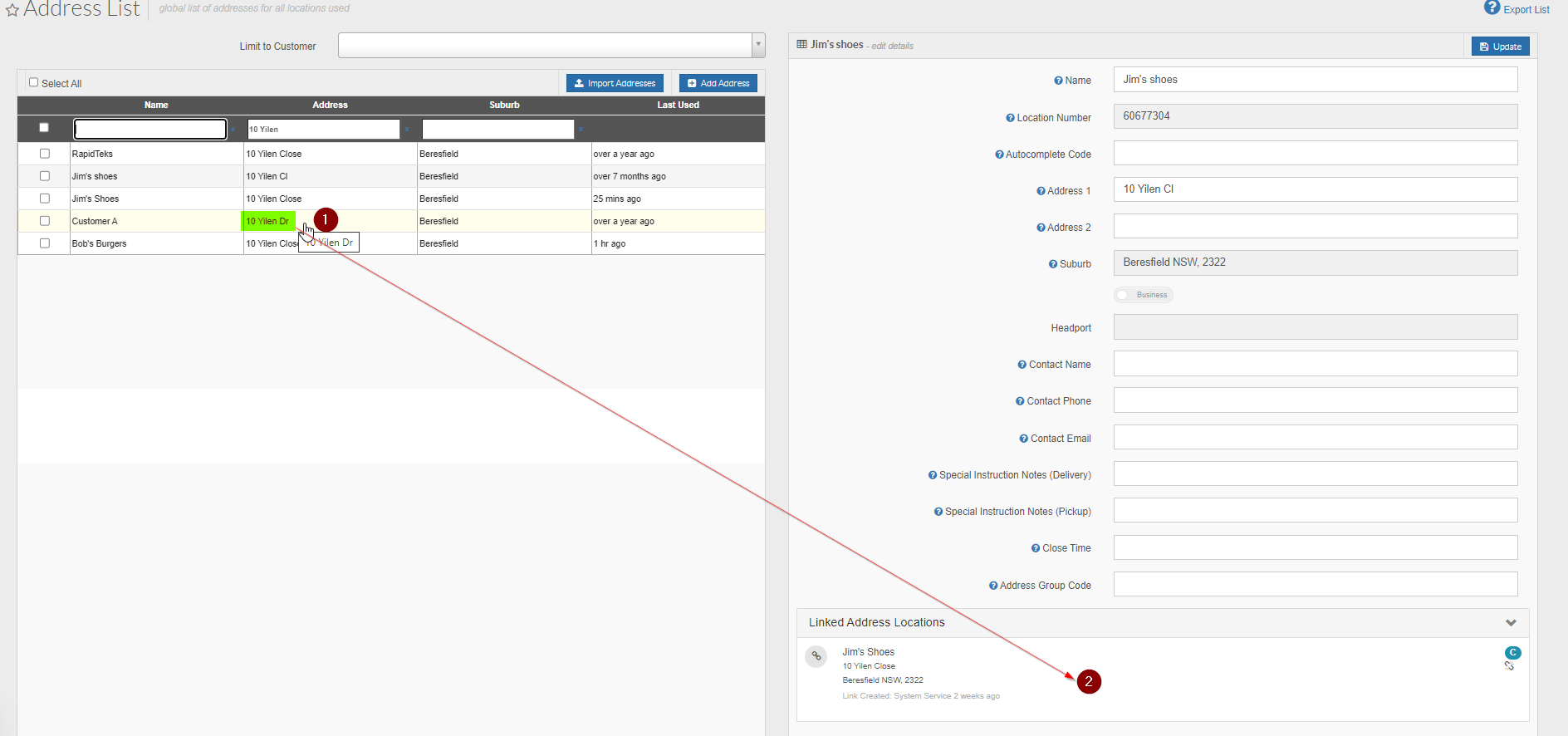1568x736 pixels.
Task: Click the Address filter containing 10 Yilen
Action: coord(324,129)
